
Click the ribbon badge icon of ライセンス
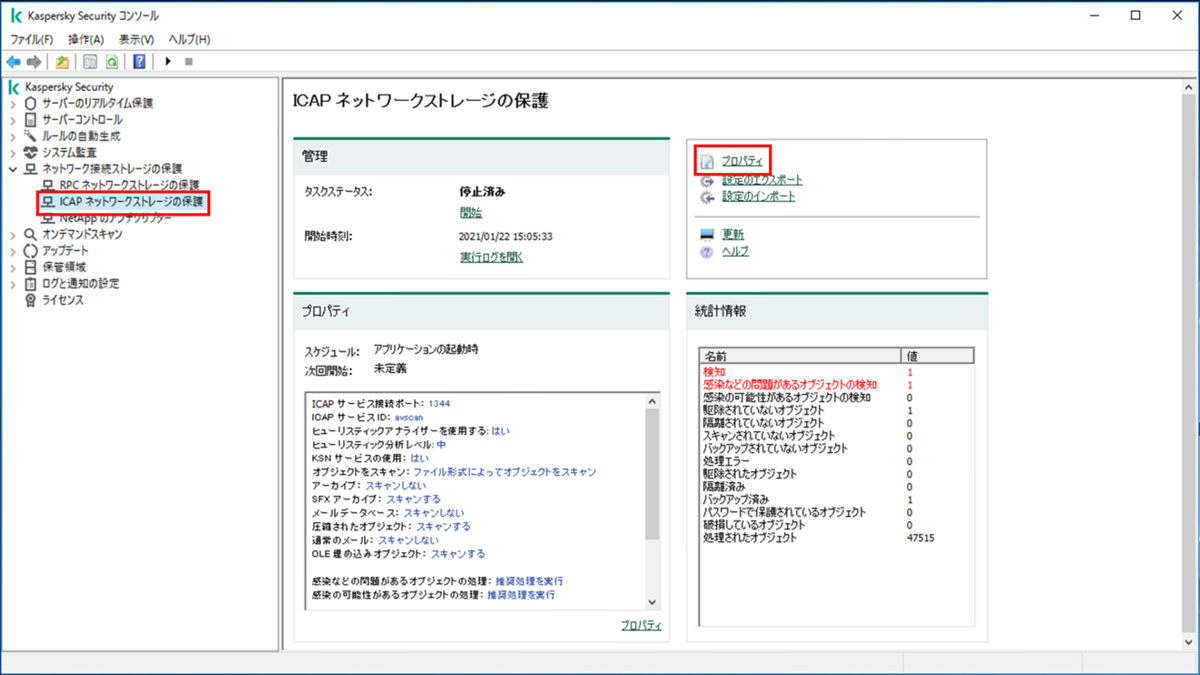(30, 300)
